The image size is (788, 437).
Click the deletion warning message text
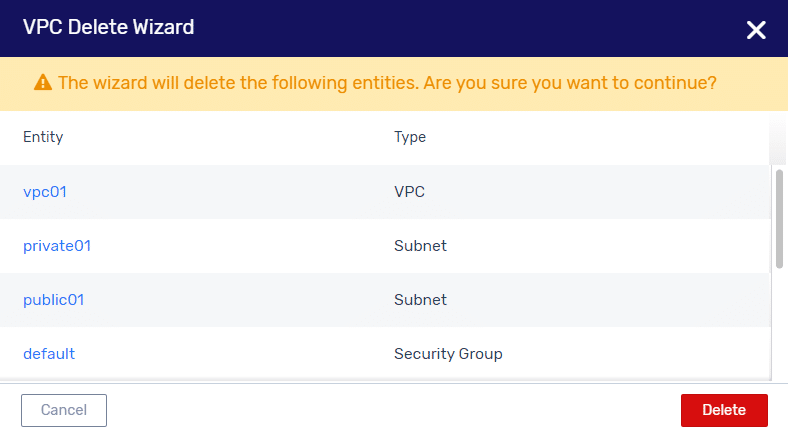pyautogui.click(x=387, y=83)
